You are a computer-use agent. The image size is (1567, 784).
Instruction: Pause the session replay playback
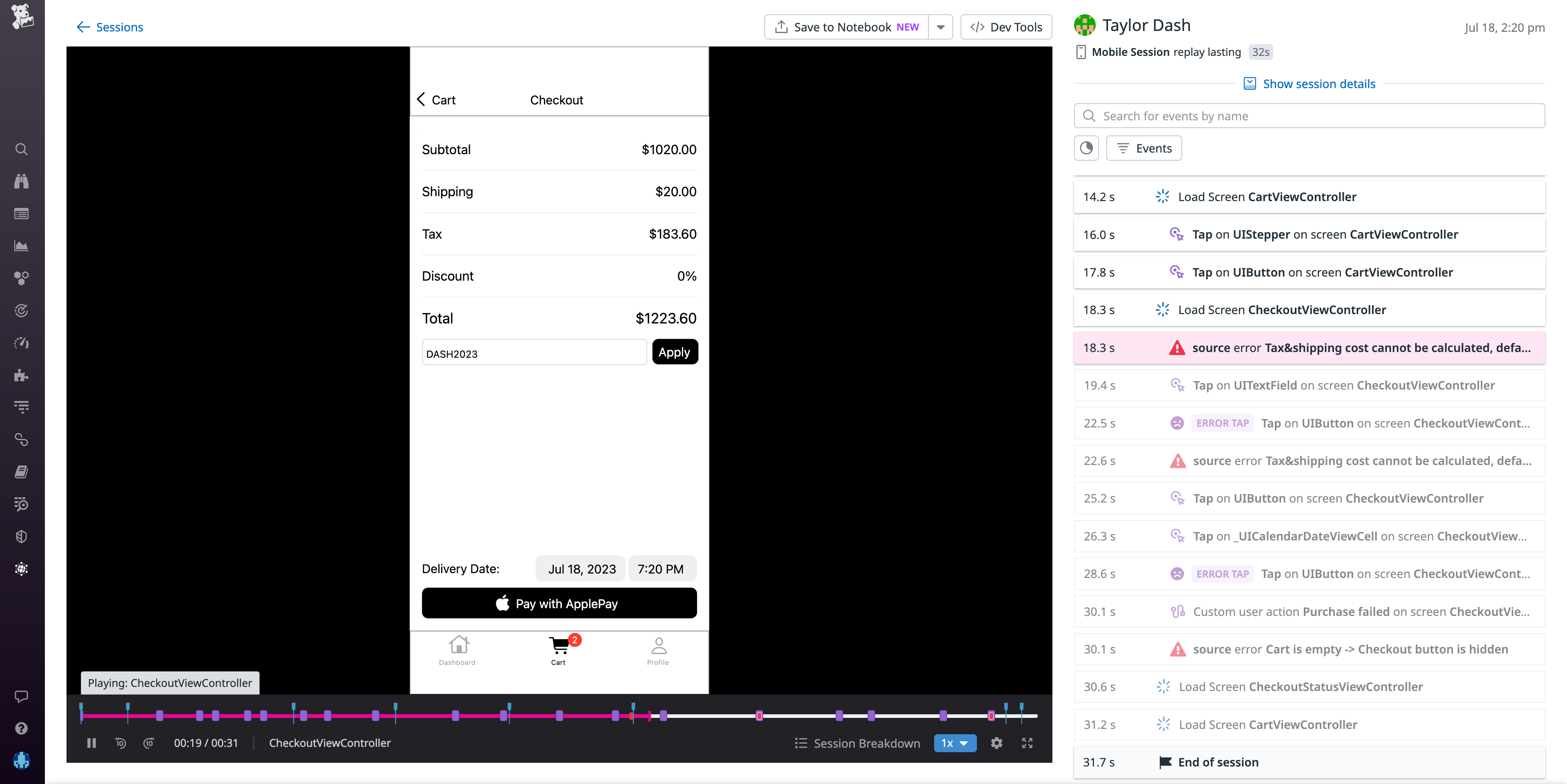coord(91,743)
